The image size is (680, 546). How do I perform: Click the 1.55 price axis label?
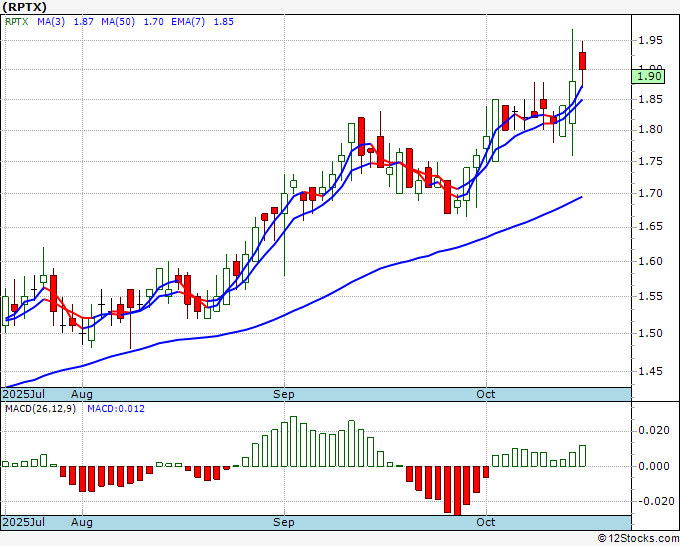[x=651, y=297]
